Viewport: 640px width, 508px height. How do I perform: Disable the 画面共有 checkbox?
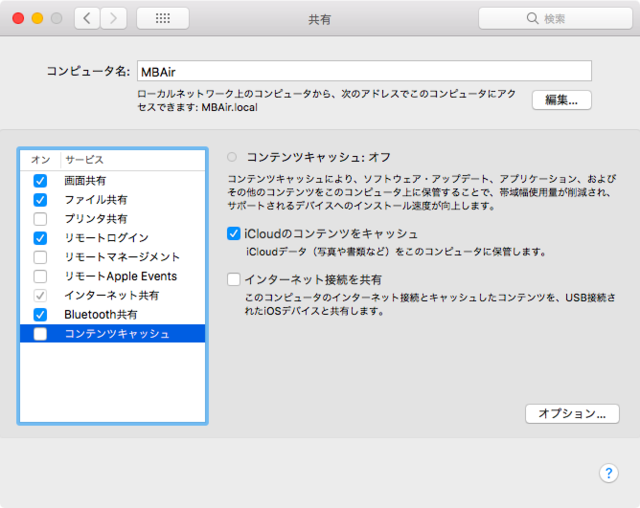pos(40,180)
